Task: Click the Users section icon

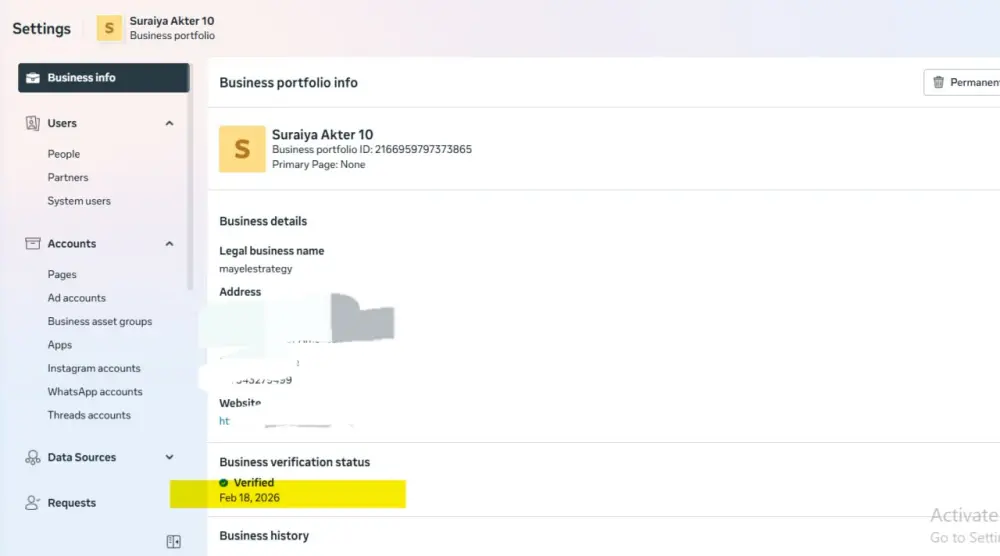Action: tap(33, 123)
